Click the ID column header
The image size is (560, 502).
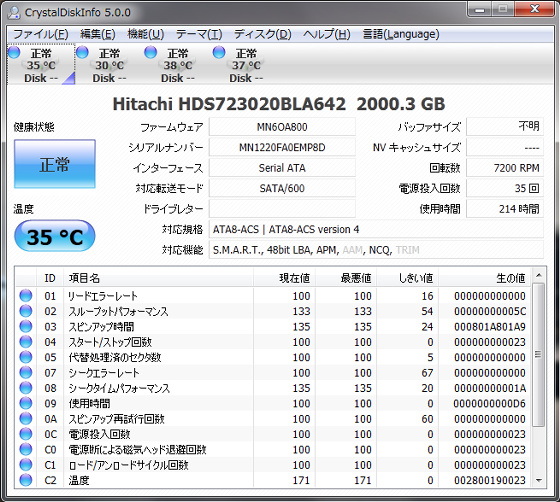[x=50, y=278]
